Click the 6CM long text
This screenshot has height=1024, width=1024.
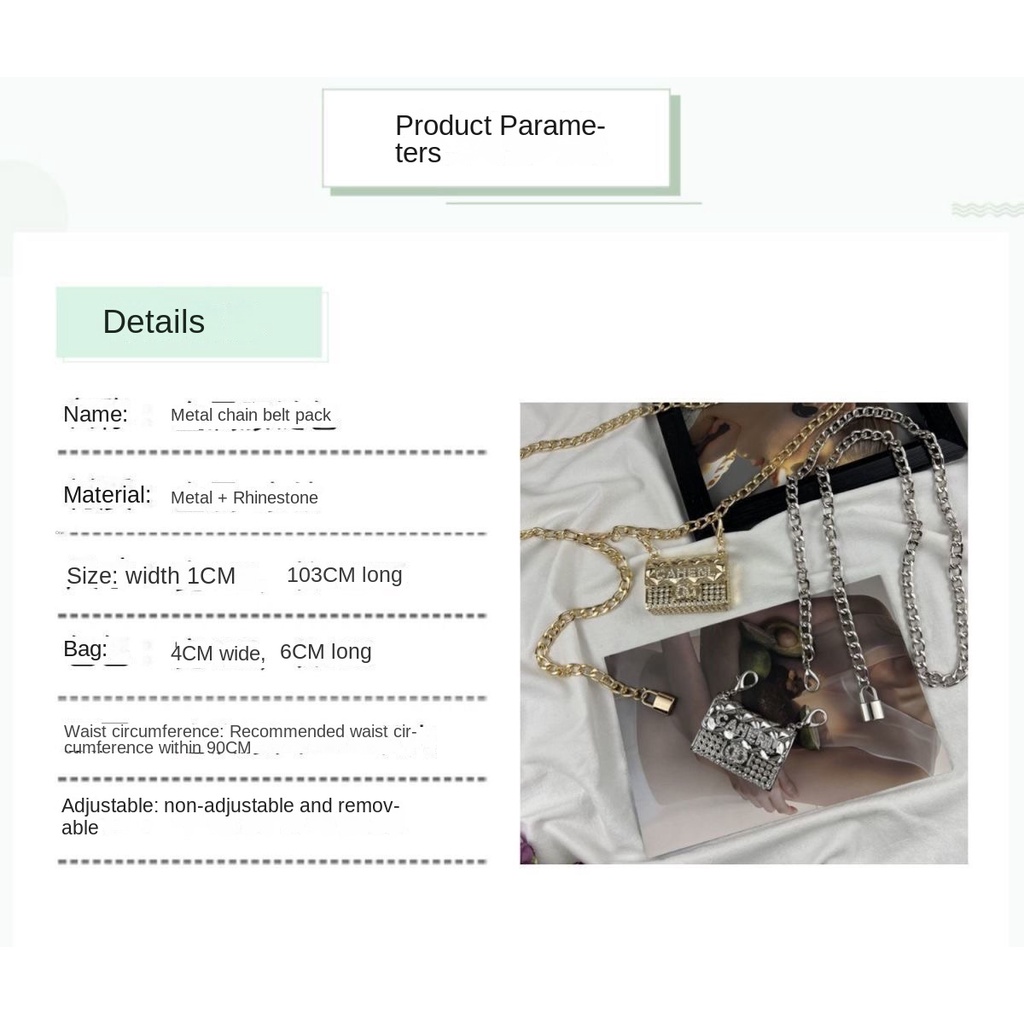click(x=326, y=652)
